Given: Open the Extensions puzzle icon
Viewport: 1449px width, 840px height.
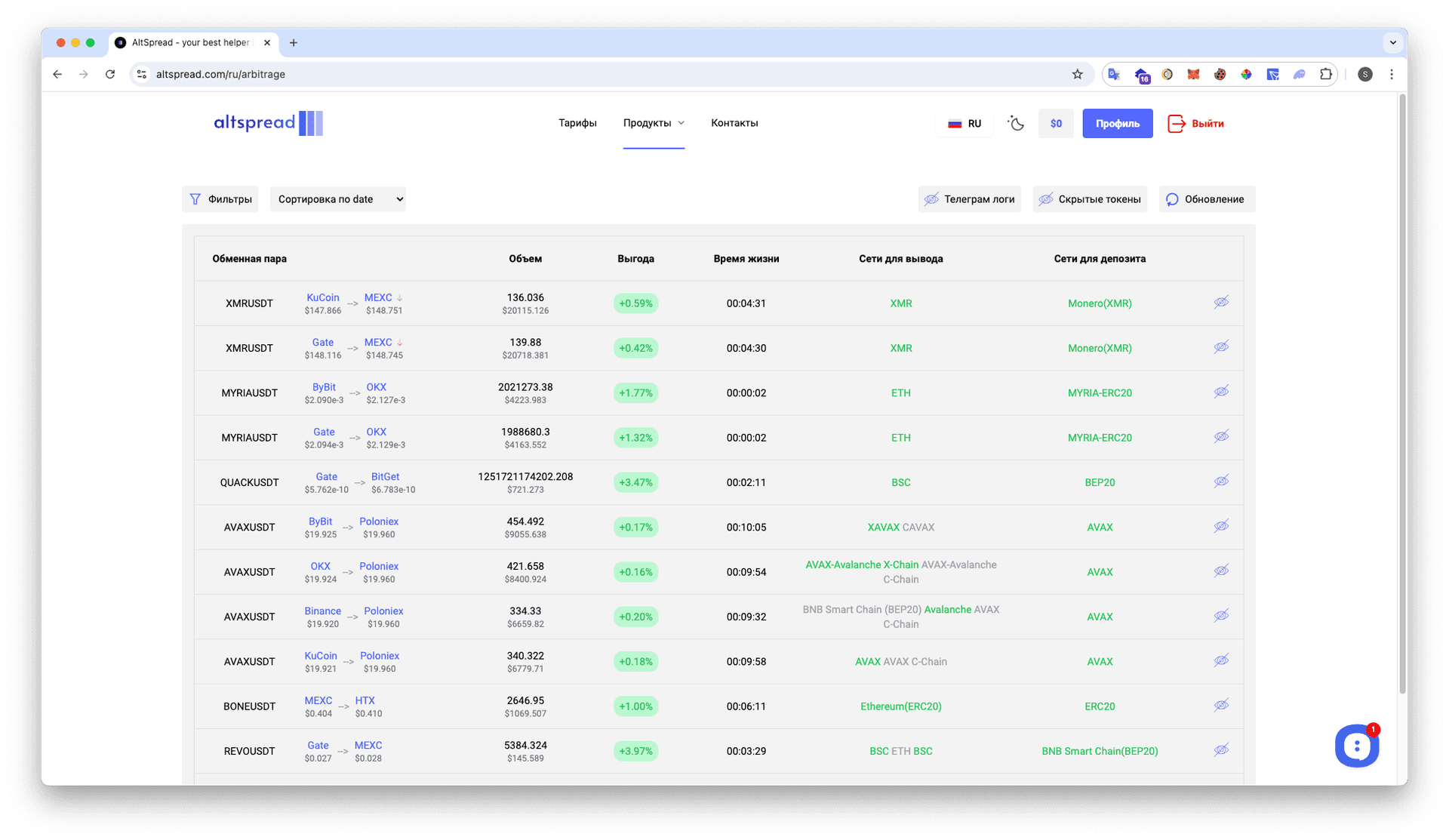Looking at the screenshot, I should [1325, 74].
